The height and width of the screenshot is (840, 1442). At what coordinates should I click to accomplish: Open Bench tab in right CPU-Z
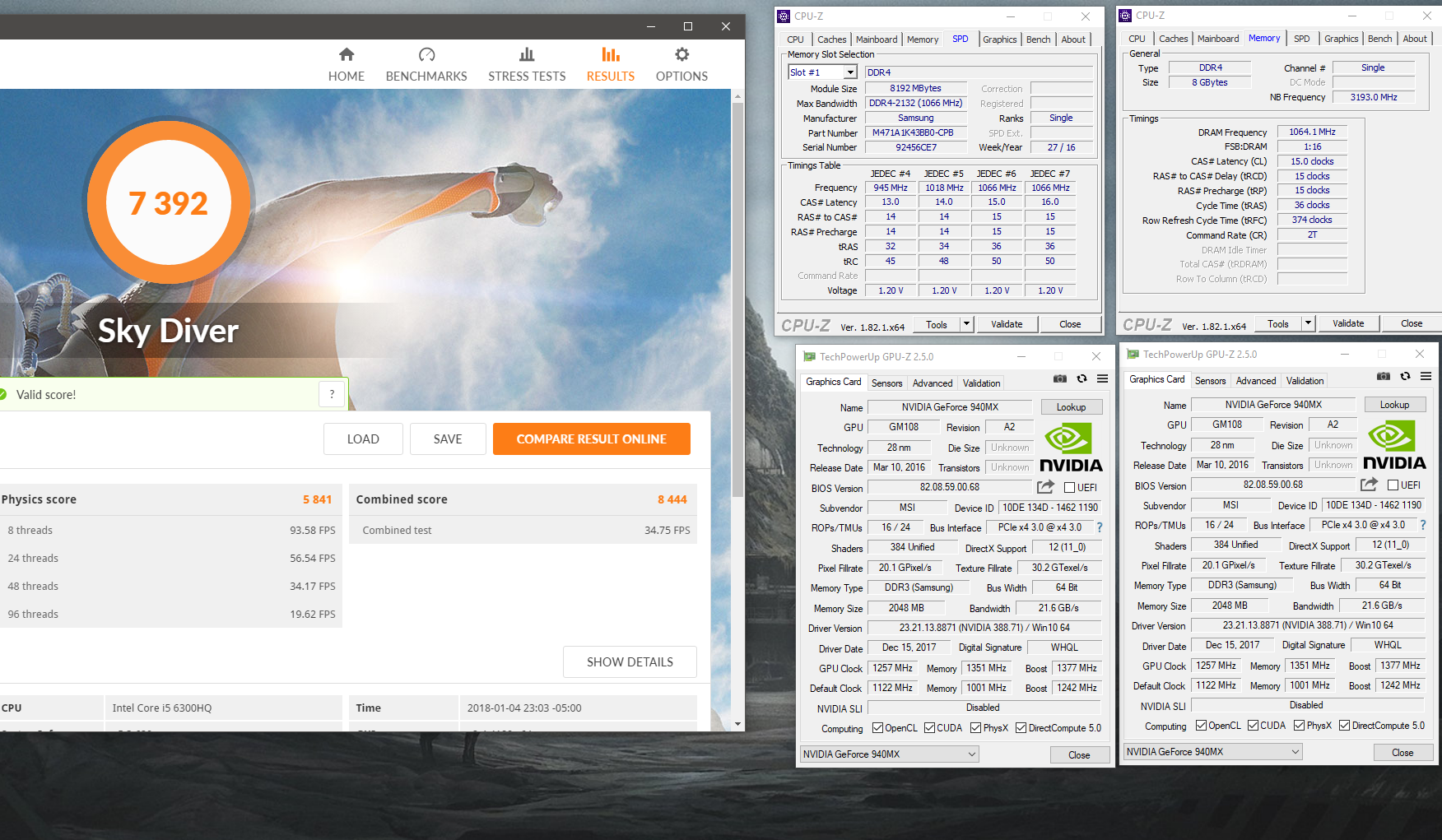pyautogui.click(x=1379, y=39)
